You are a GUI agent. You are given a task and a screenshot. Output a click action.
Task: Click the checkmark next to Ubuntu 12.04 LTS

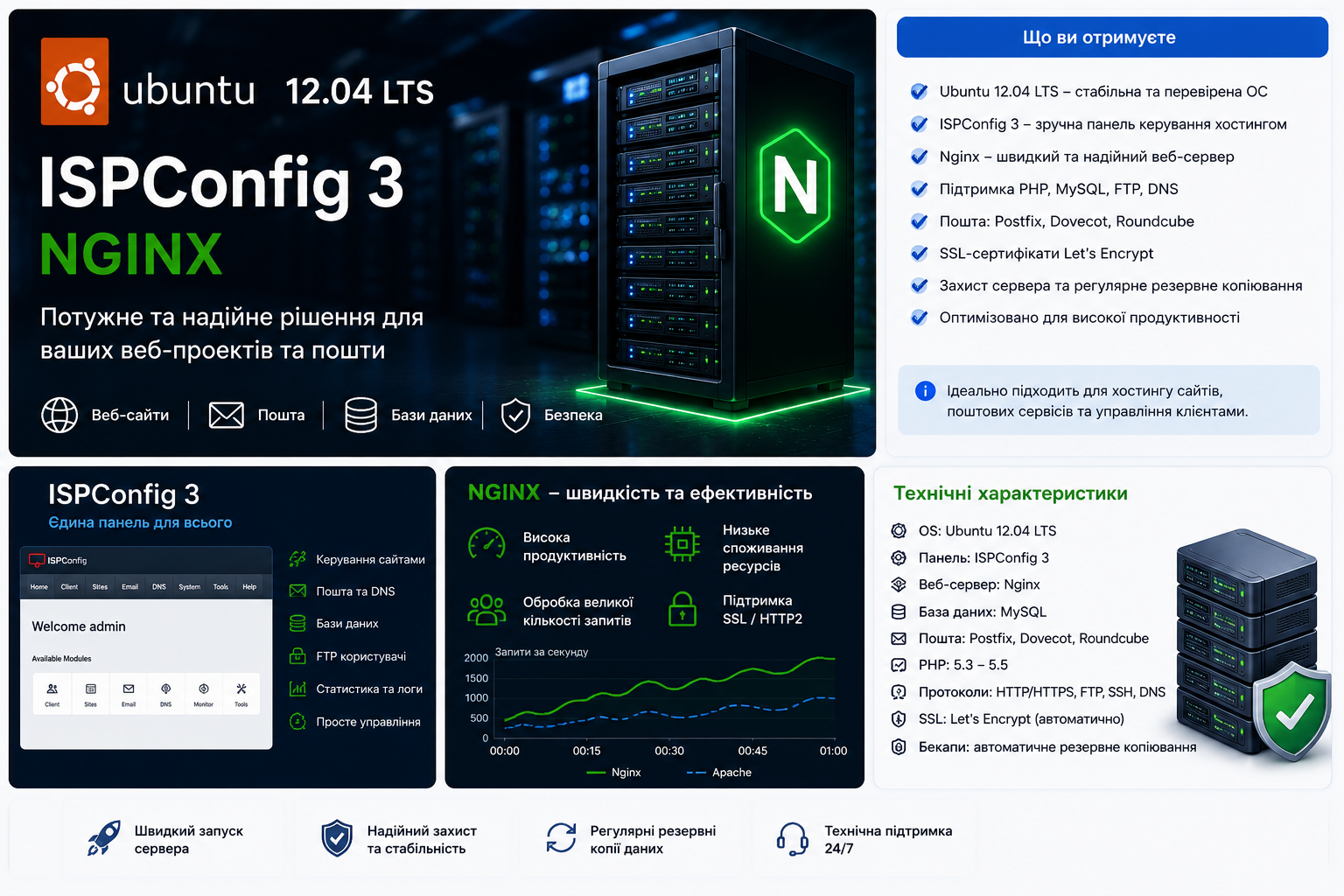click(x=919, y=91)
